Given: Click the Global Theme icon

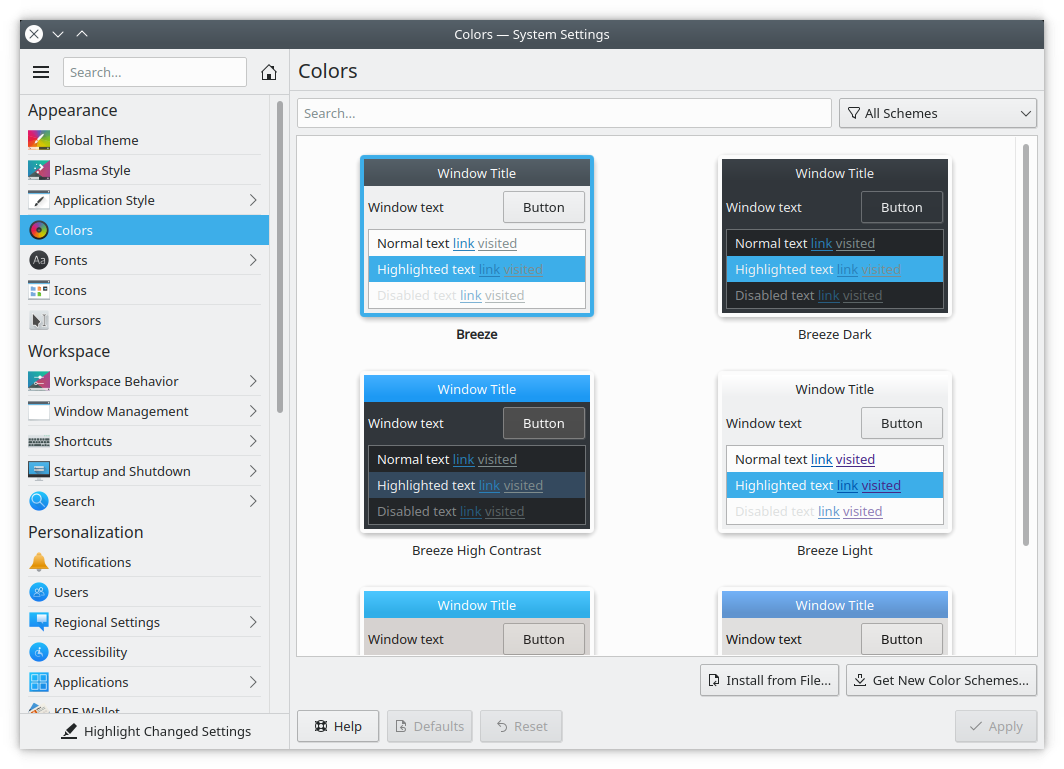Looking at the screenshot, I should click(x=39, y=140).
